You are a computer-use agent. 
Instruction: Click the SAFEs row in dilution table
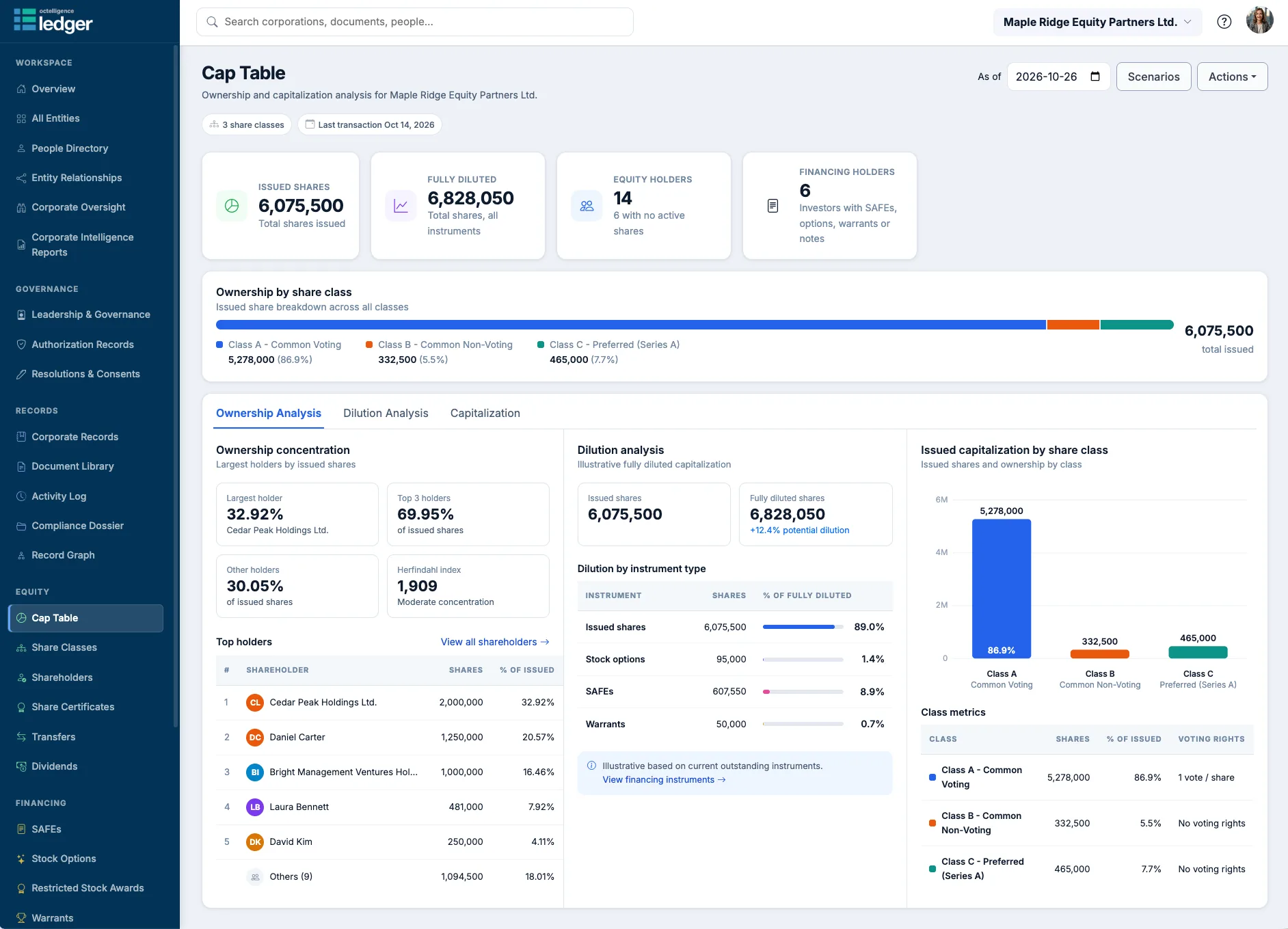tap(735, 692)
